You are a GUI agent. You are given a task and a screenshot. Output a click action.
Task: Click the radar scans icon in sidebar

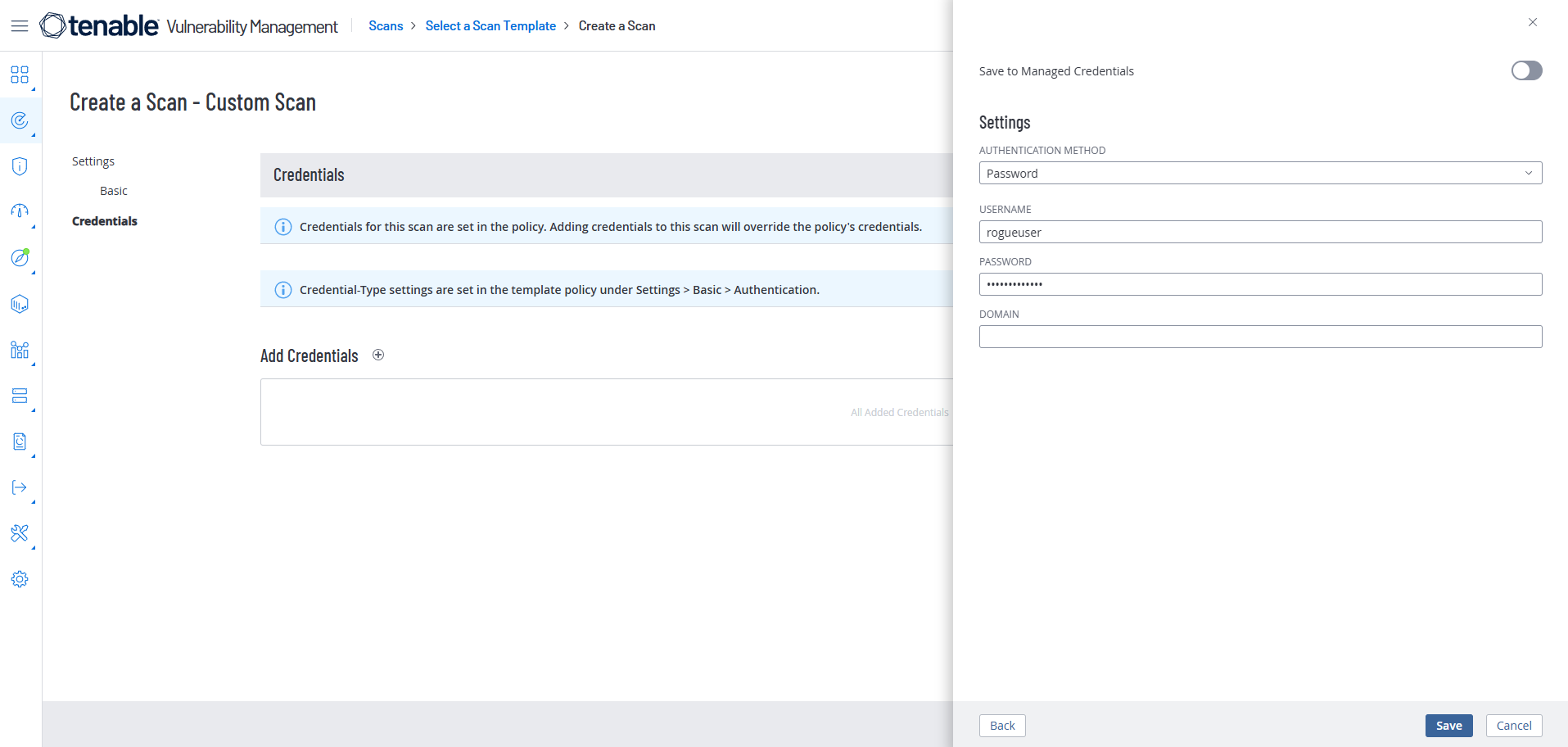(20, 121)
